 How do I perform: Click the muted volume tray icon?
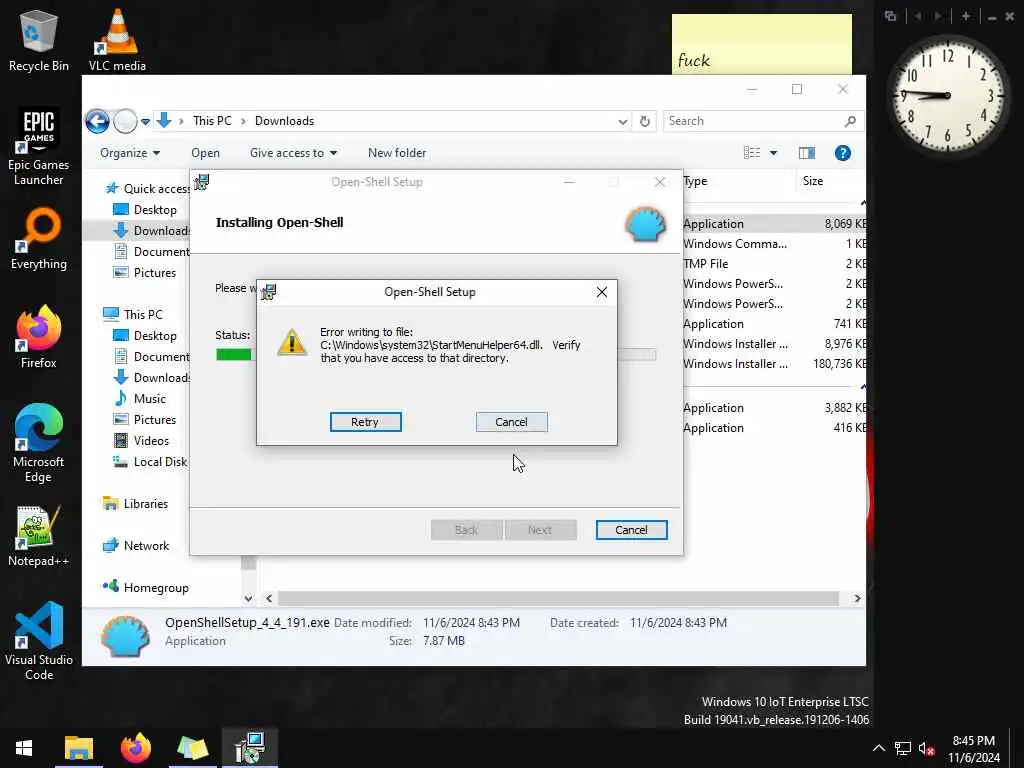click(x=926, y=748)
